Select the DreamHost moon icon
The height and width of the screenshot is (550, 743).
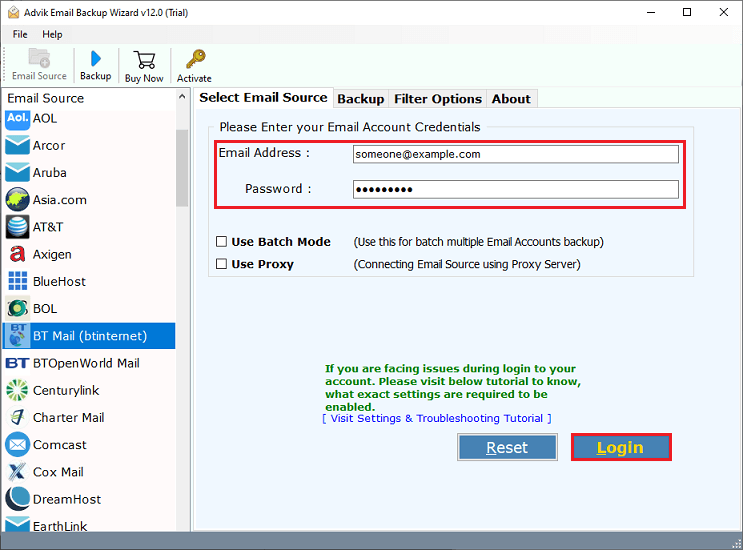18,499
